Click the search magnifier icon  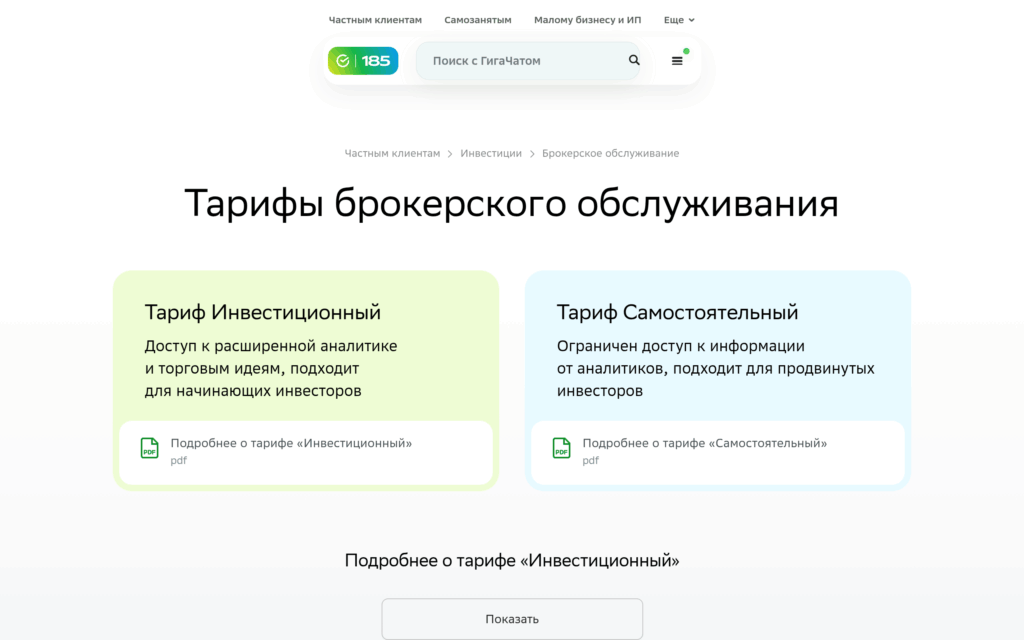[x=633, y=60]
